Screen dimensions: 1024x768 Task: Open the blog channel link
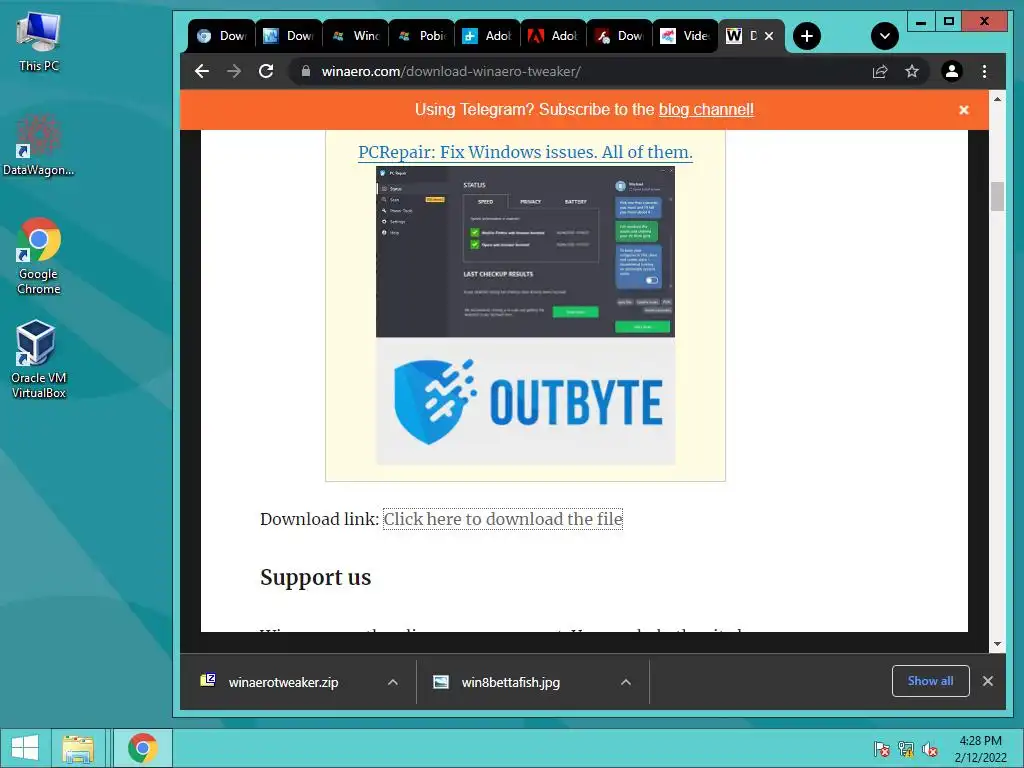[x=706, y=110]
